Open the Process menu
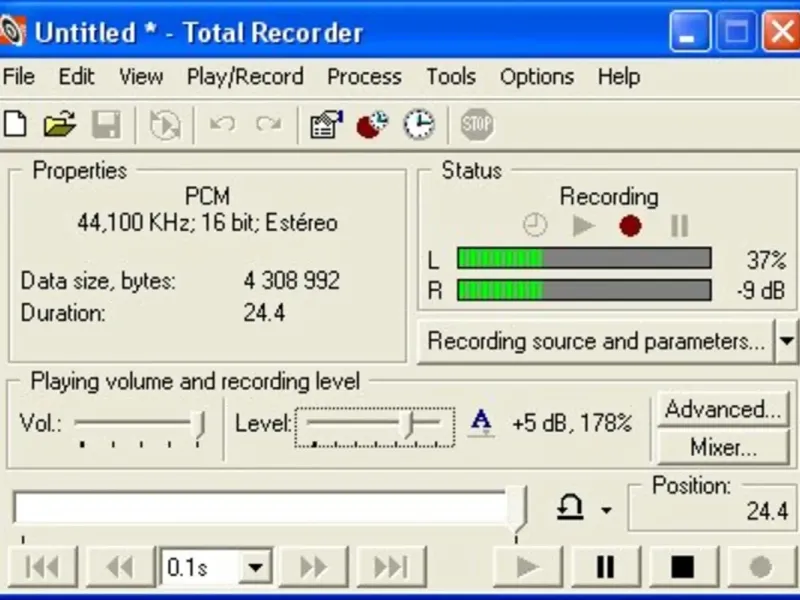The height and width of the screenshot is (600, 800). click(x=364, y=77)
